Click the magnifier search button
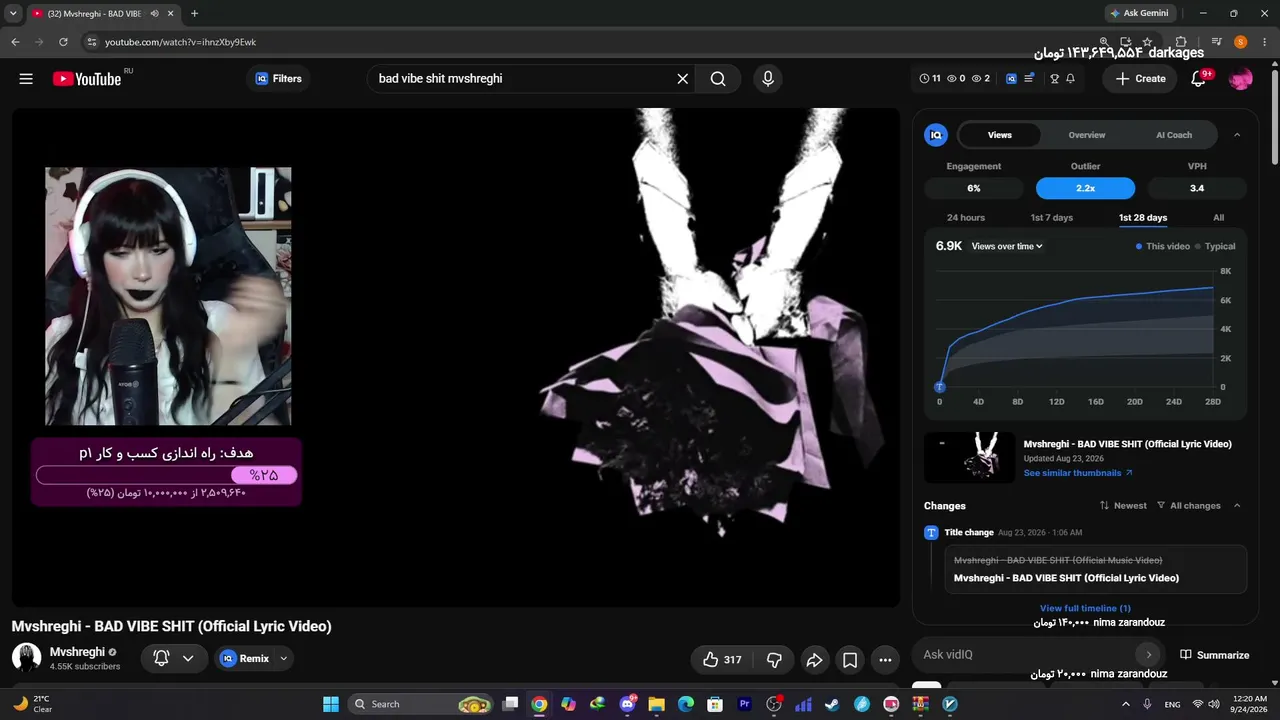 [718, 79]
